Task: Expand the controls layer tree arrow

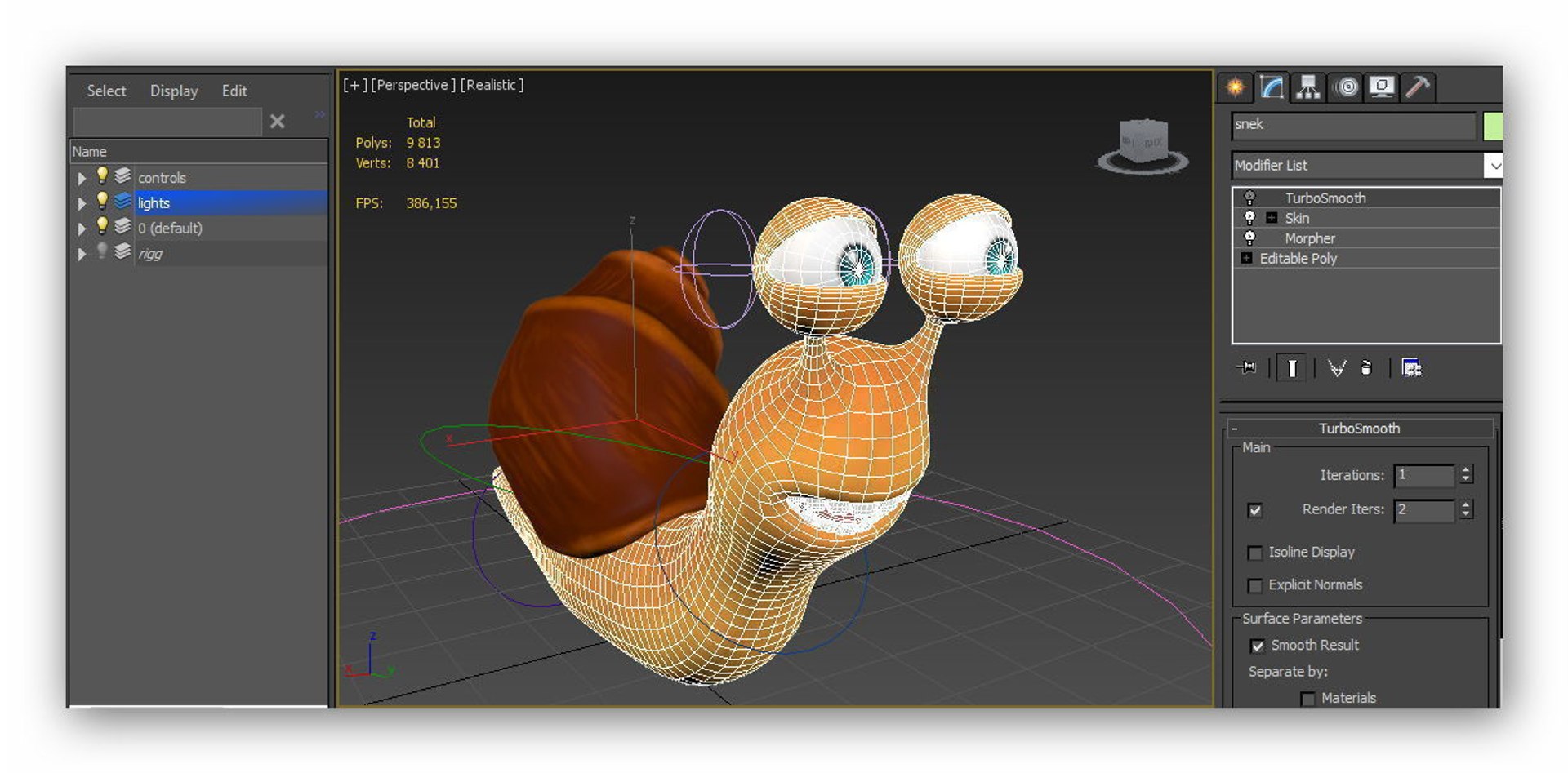Action: click(x=82, y=178)
